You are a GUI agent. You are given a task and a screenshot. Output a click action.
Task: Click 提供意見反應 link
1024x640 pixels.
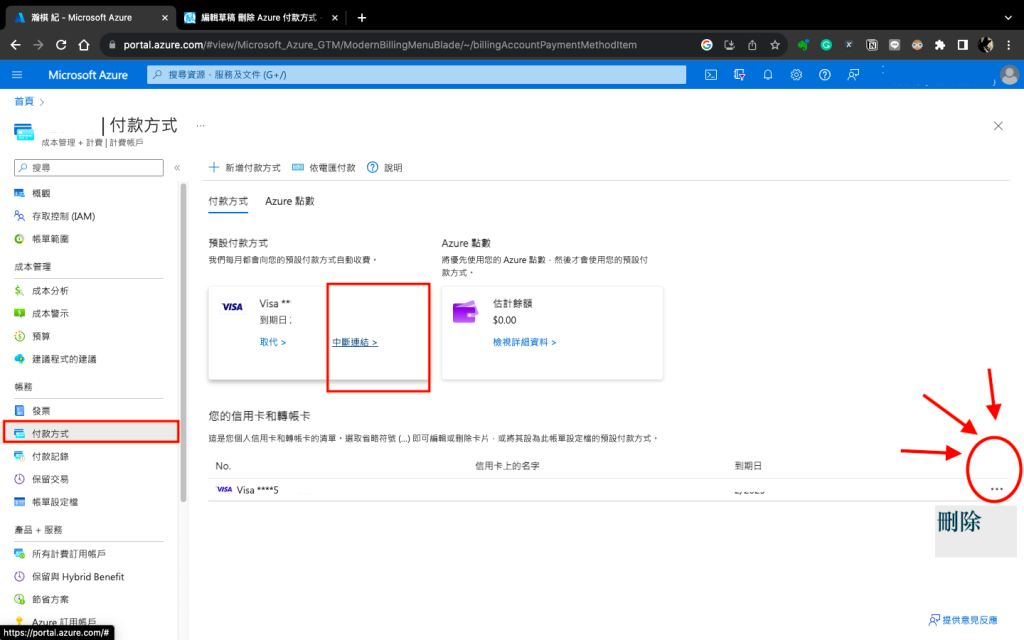coord(963,620)
